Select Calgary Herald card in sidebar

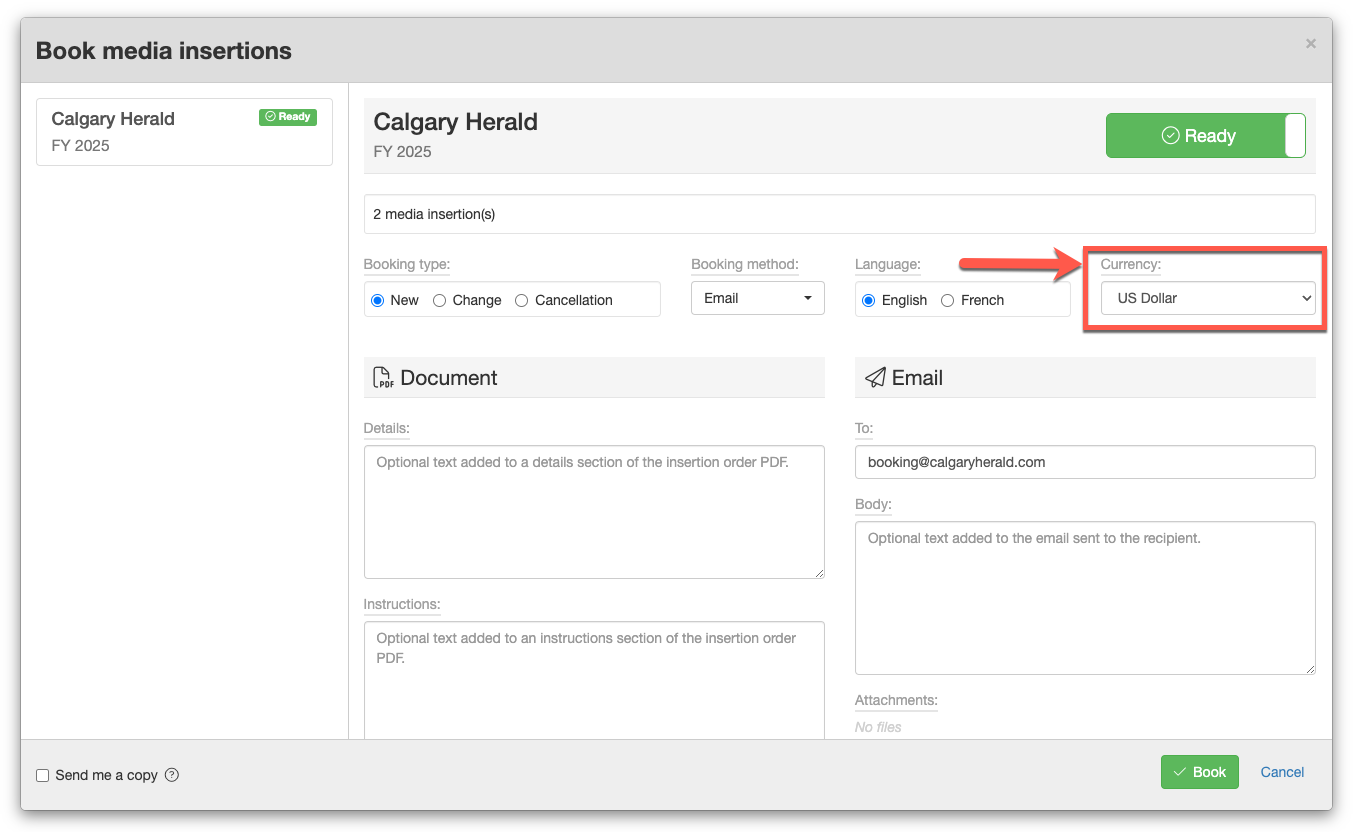(x=184, y=132)
